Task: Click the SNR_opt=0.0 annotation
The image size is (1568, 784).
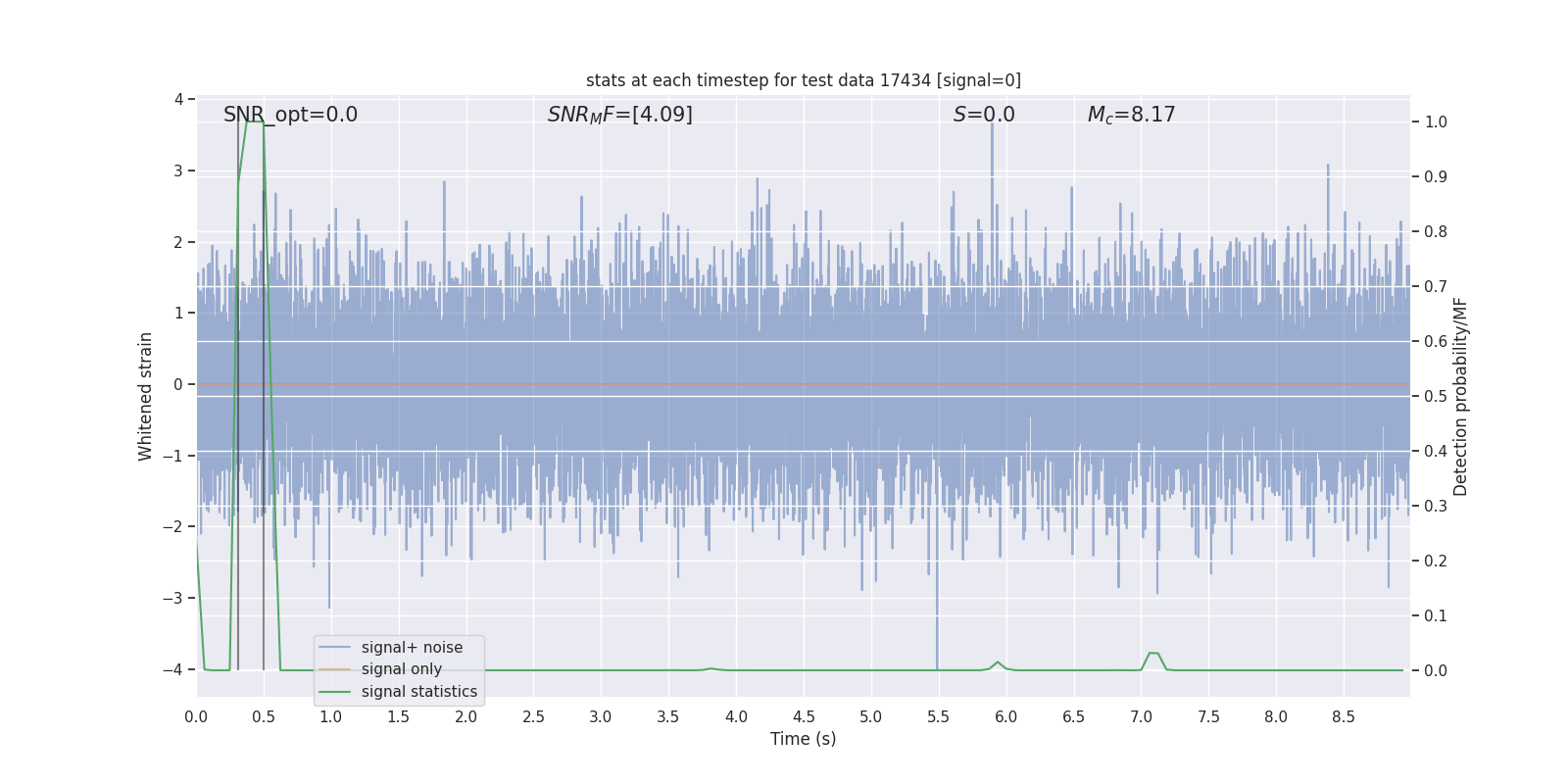Action: click(291, 115)
